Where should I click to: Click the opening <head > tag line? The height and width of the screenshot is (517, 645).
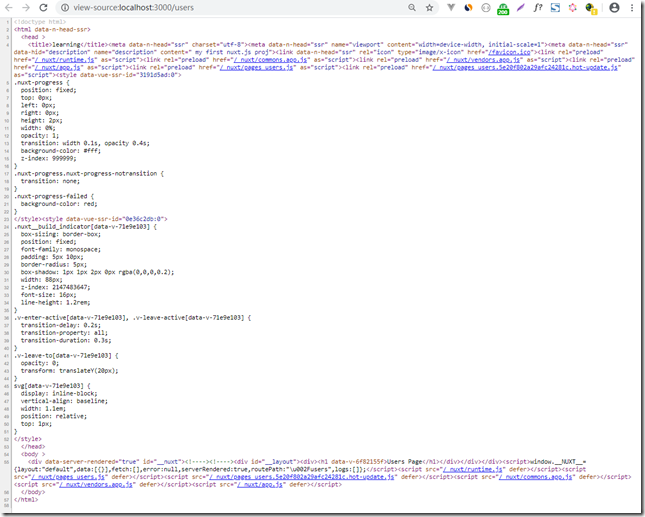[x=33, y=37]
